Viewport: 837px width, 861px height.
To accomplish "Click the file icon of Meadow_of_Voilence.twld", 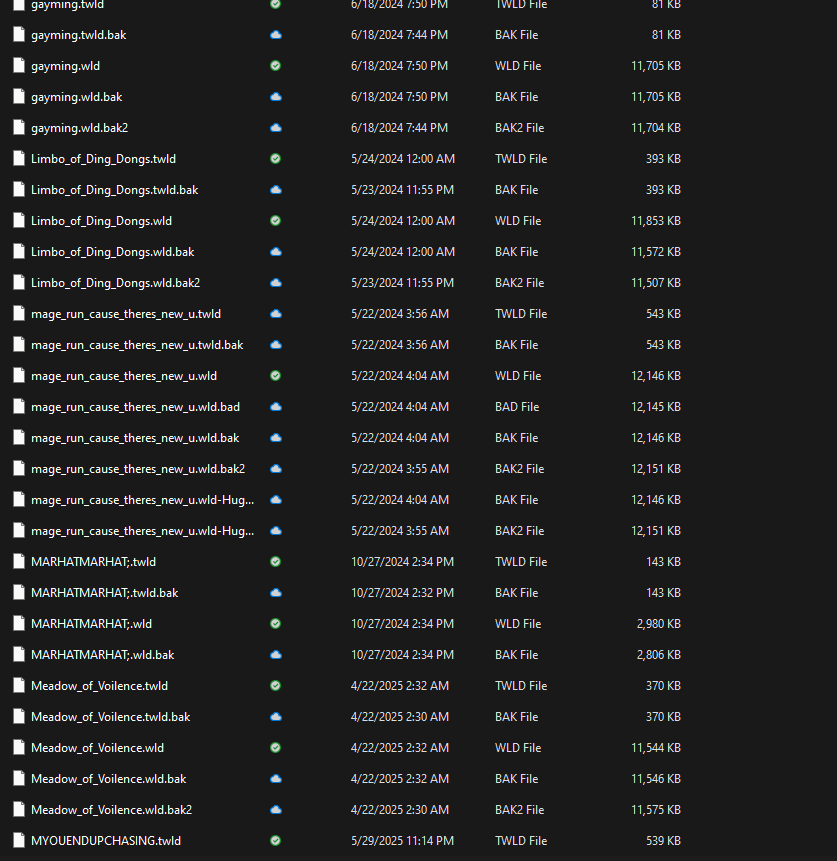I will coord(19,686).
